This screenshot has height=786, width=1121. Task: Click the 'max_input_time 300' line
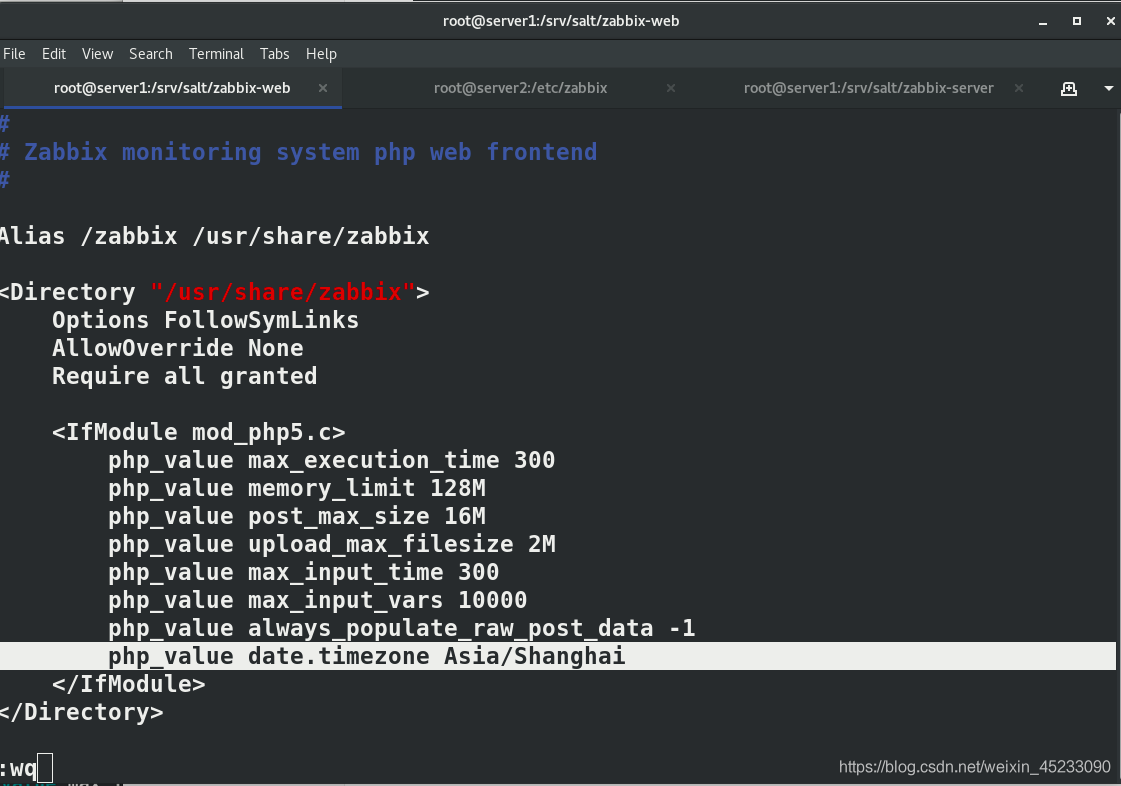304,572
